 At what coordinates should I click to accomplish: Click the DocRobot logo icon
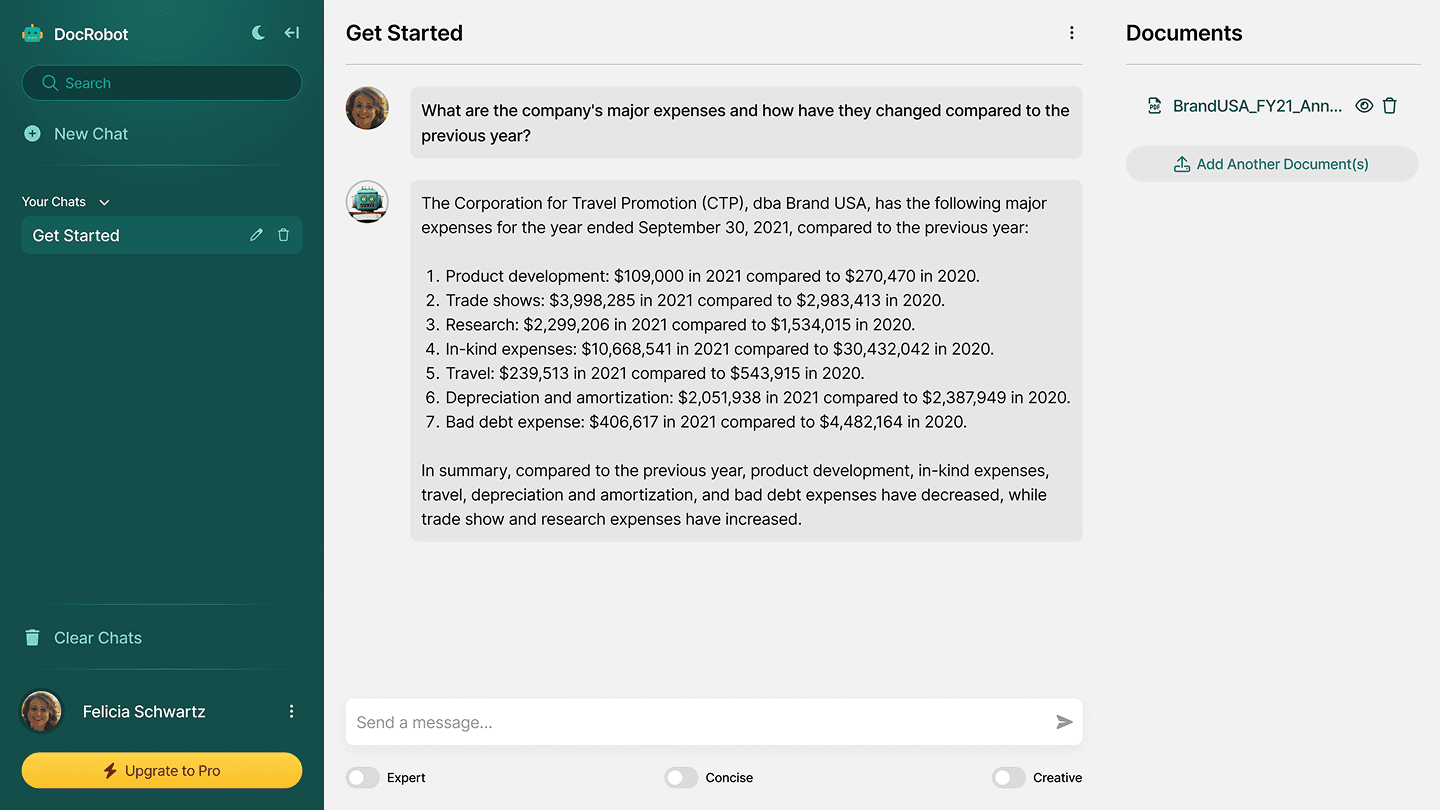33,33
